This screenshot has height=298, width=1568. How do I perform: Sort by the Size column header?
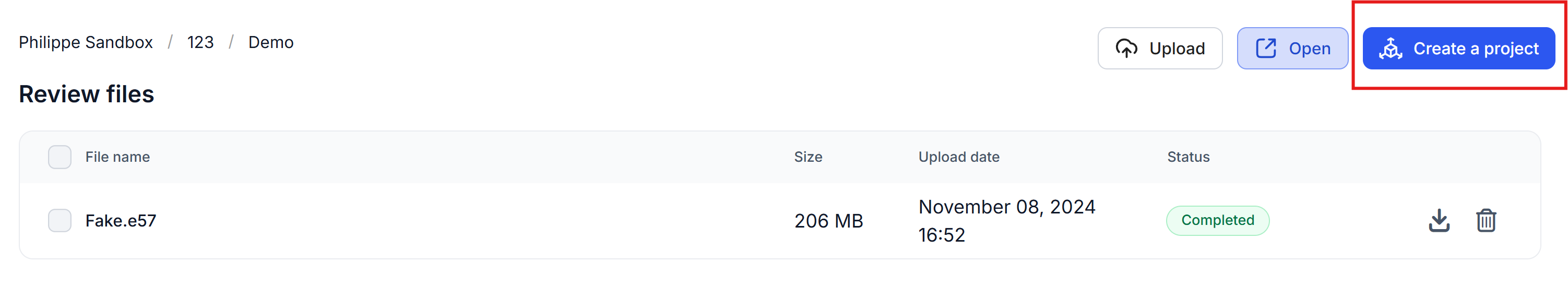[807, 157]
